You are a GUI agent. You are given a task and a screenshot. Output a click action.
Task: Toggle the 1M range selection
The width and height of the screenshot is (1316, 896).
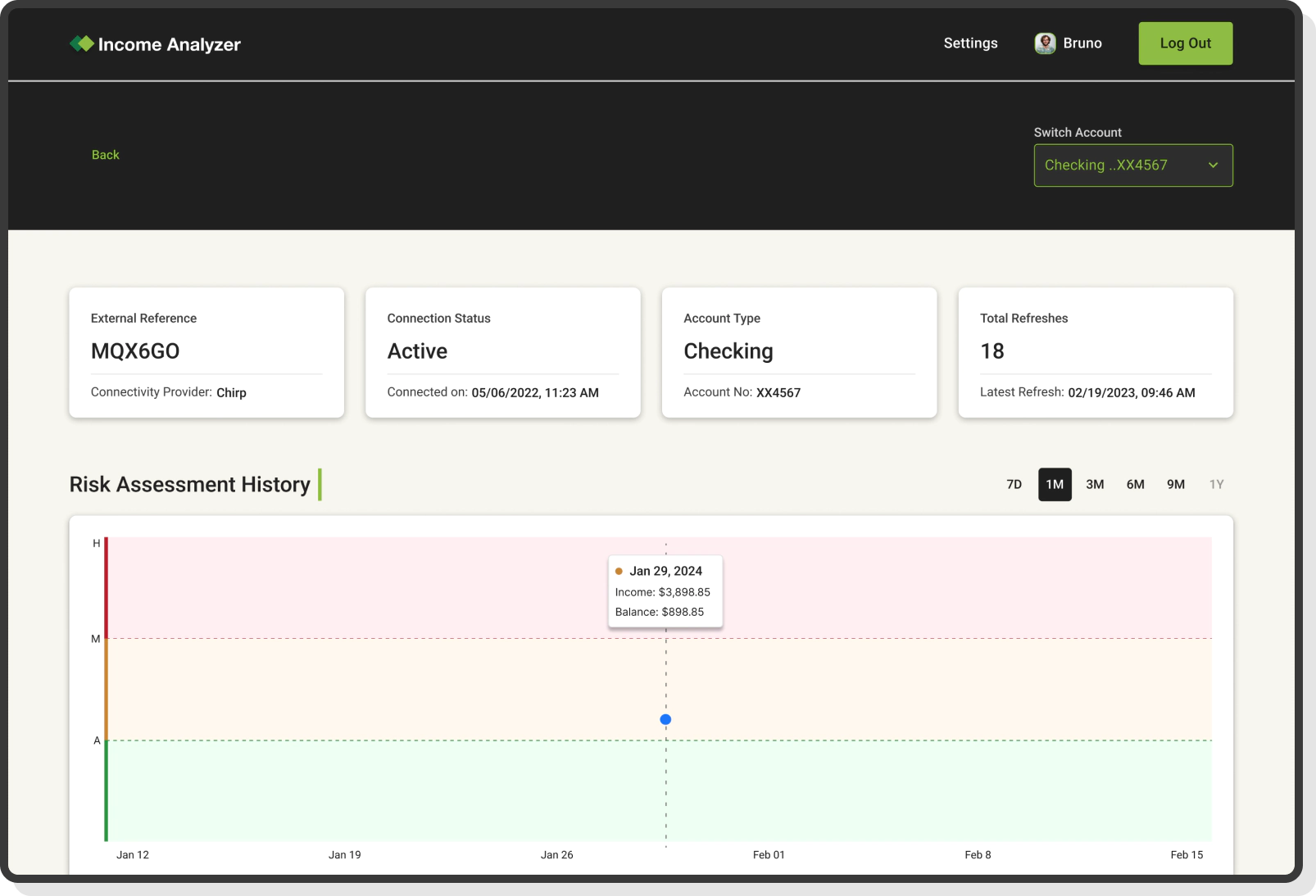(x=1055, y=484)
